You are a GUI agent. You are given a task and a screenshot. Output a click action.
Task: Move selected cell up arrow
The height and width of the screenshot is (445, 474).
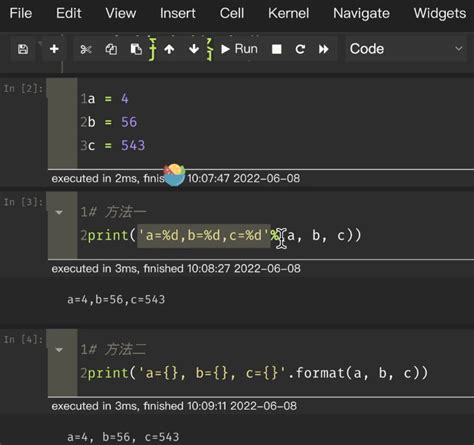tap(169, 49)
